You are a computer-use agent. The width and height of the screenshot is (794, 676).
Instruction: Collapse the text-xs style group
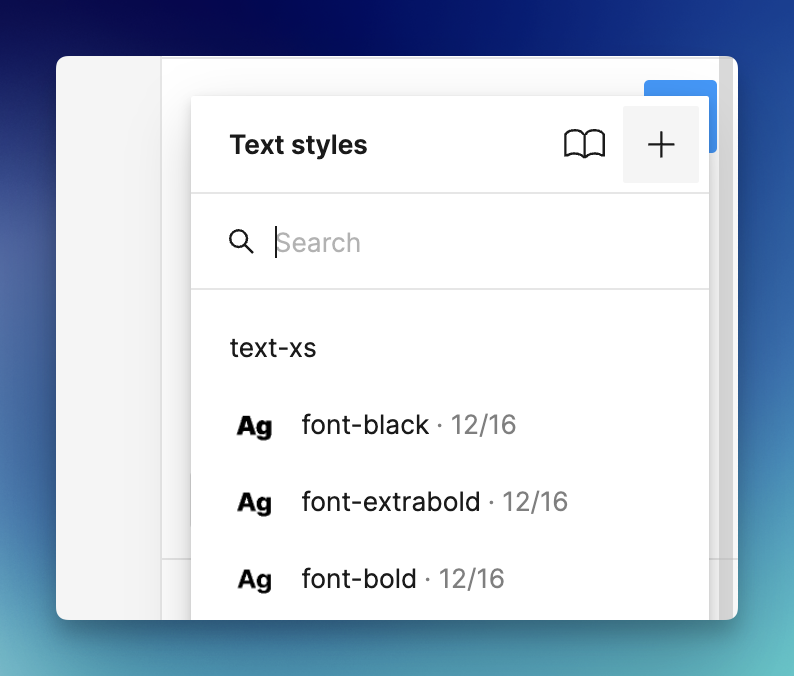(273, 348)
